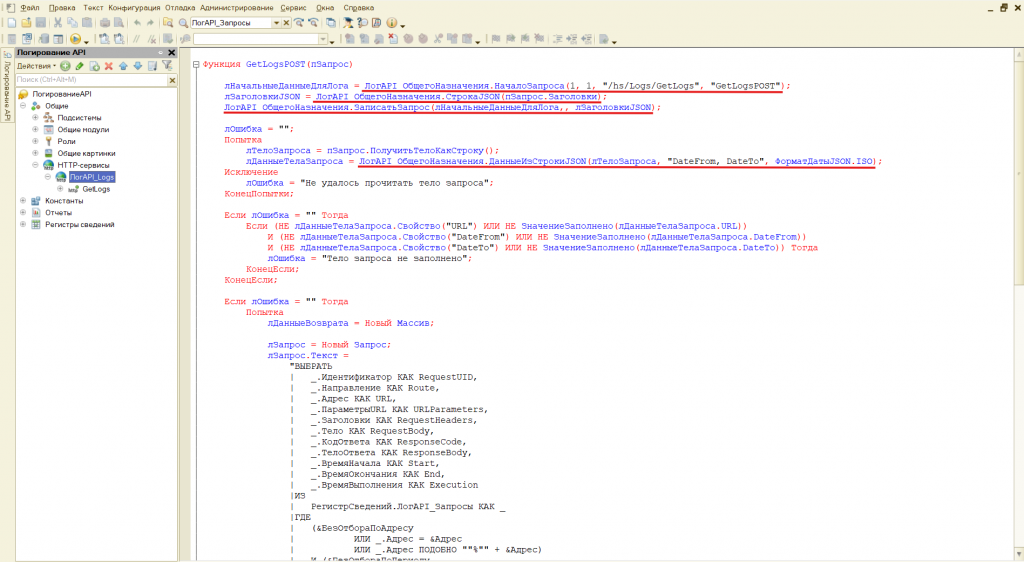Expand the Подсистемы tree node
This screenshot has width=1024, height=562.
click(x=35, y=117)
